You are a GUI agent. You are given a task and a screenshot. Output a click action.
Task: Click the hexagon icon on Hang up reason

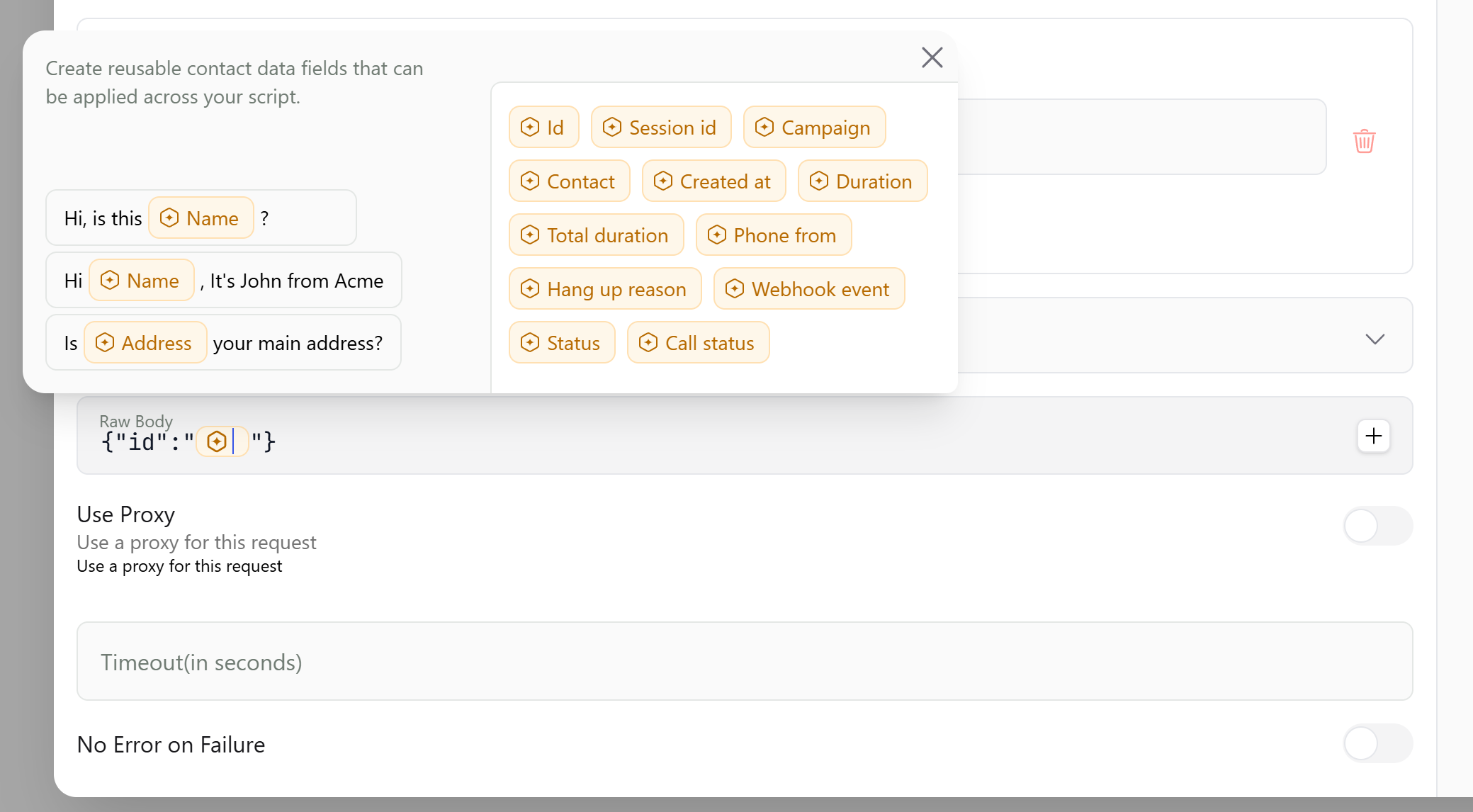pyautogui.click(x=529, y=288)
